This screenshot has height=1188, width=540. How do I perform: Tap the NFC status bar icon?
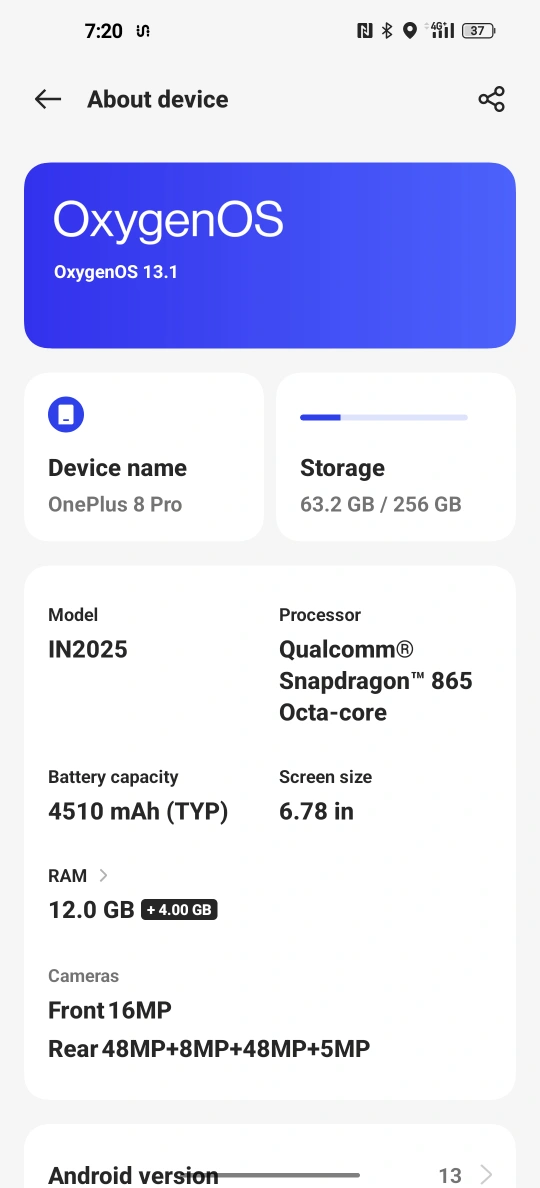point(364,31)
